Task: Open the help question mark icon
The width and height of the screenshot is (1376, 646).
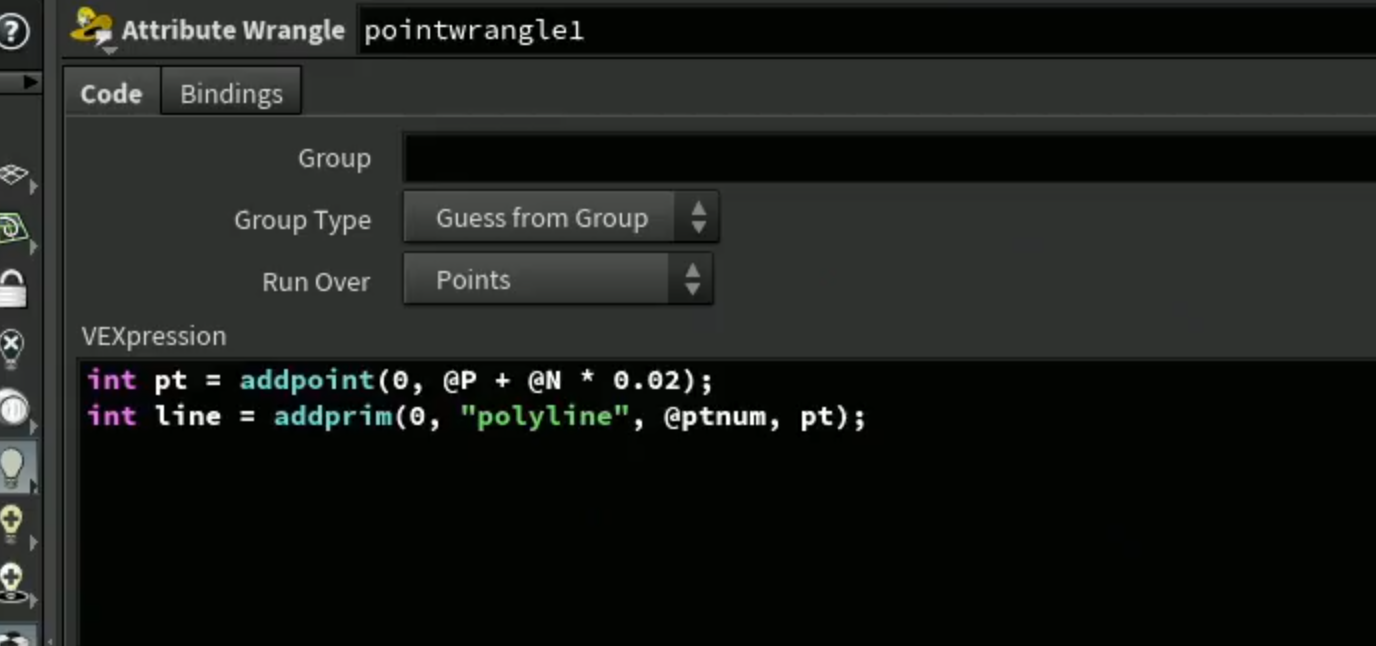Action: tap(12, 31)
